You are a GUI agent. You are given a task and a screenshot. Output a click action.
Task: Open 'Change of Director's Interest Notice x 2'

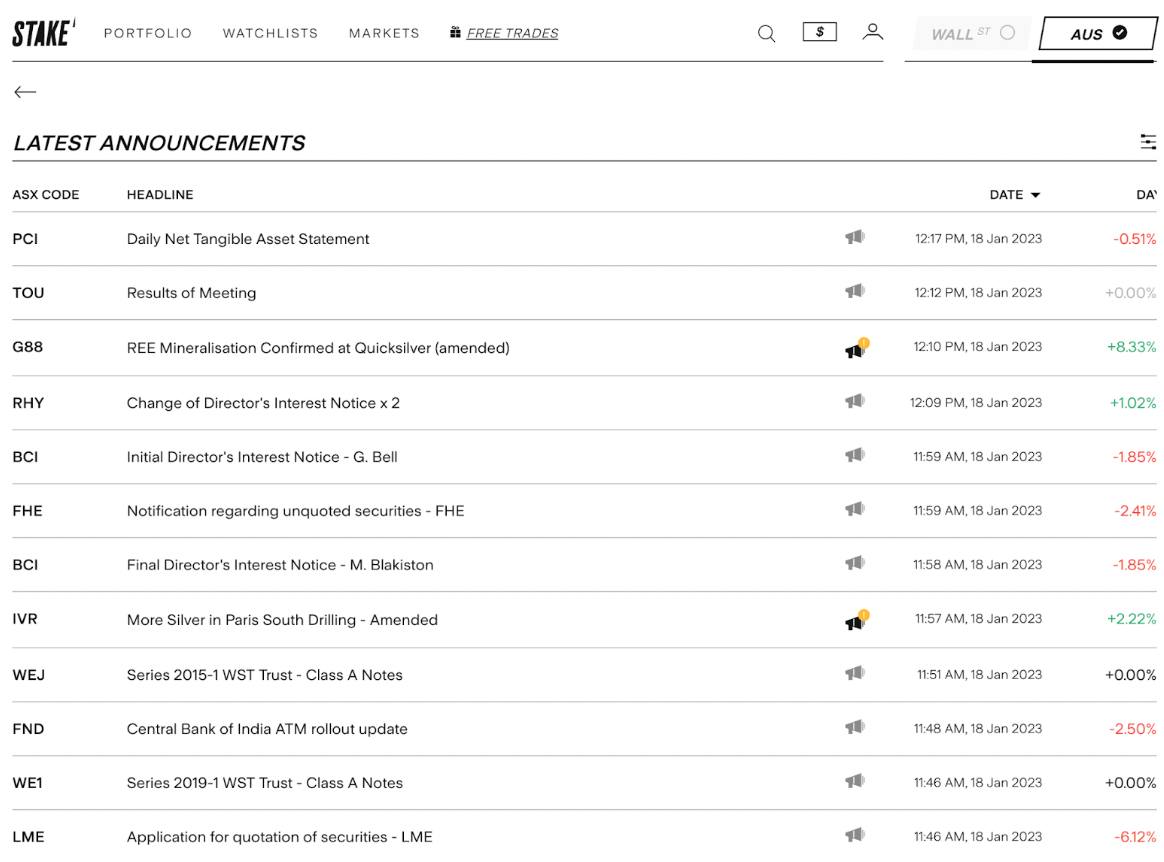click(x=264, y=402)
